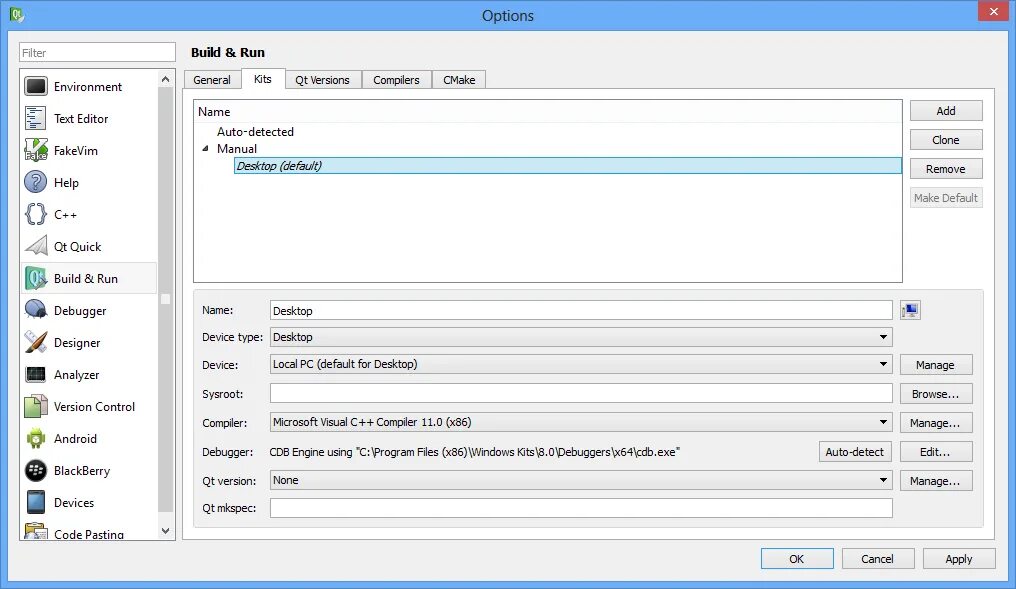1016x589 pixels.
Task: Click the Qt Creator logo in title bar
Action: tap(16, 14)
